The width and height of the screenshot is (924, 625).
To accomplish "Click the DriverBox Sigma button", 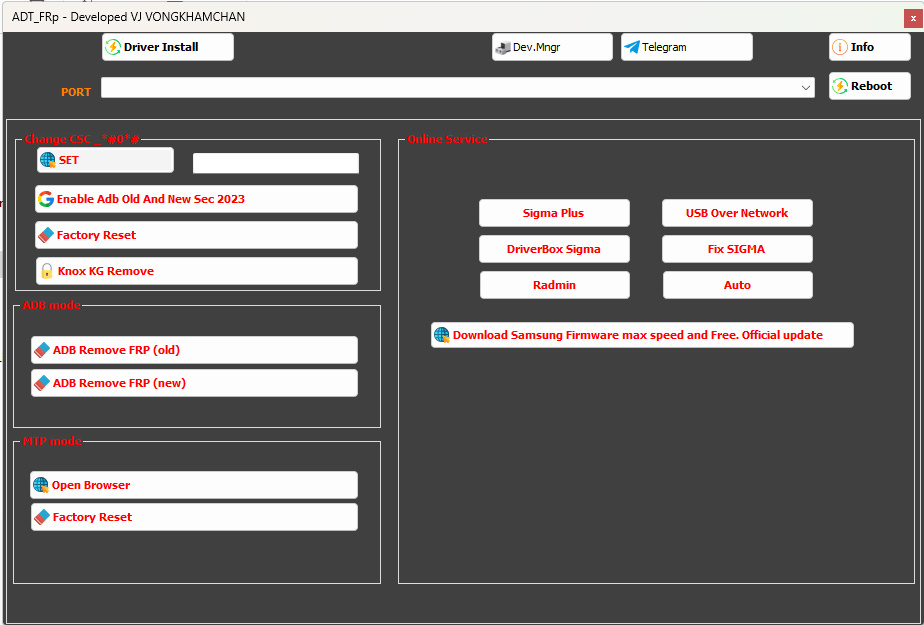I will click(554, 249).
